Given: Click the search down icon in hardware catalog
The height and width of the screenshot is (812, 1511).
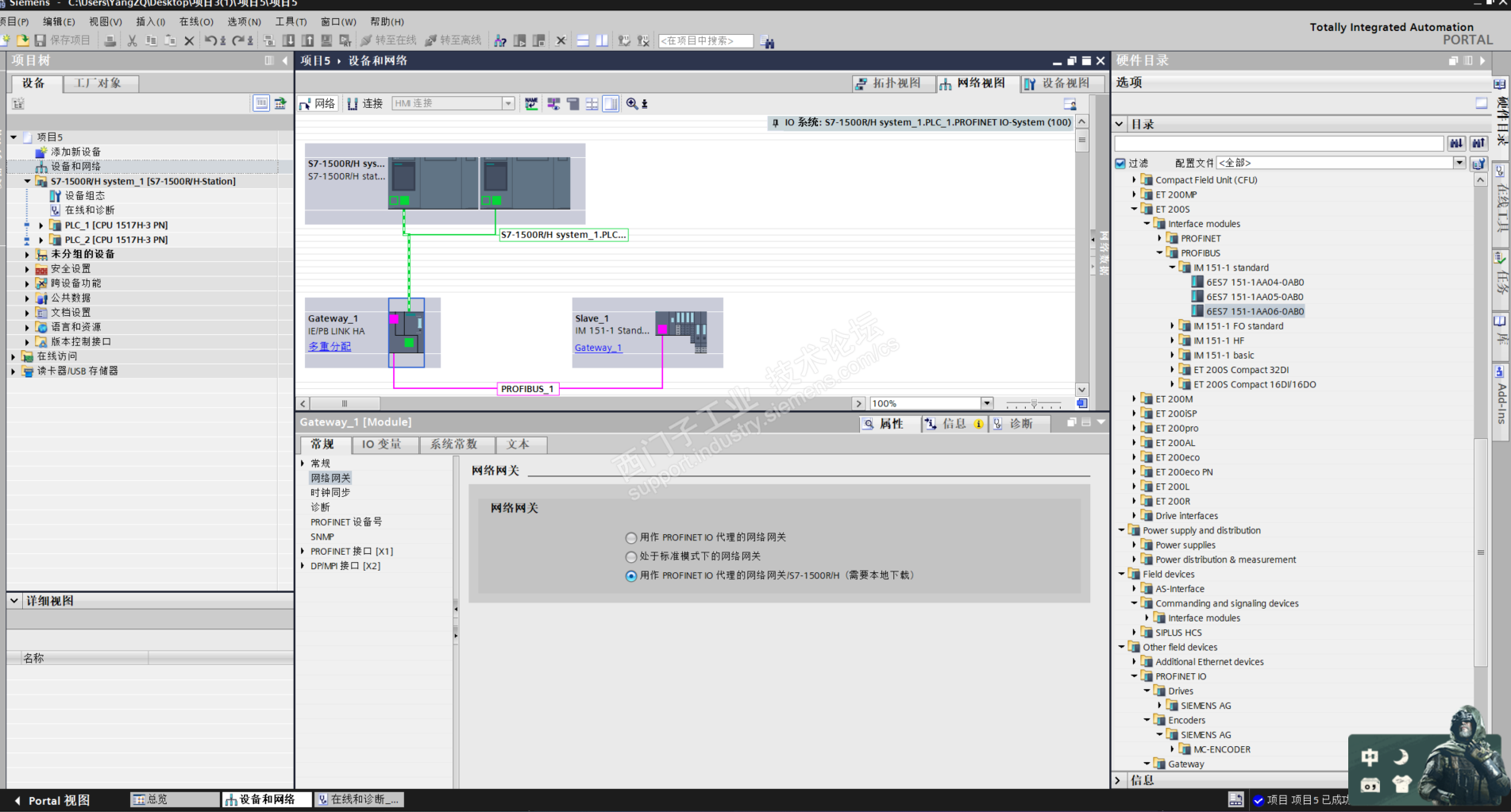Looking at the screenshot, I should (x=1456, y=144).
